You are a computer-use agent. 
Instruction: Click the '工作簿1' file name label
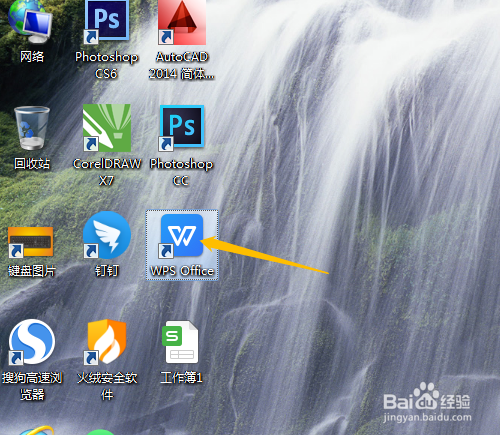click(181, 378)
